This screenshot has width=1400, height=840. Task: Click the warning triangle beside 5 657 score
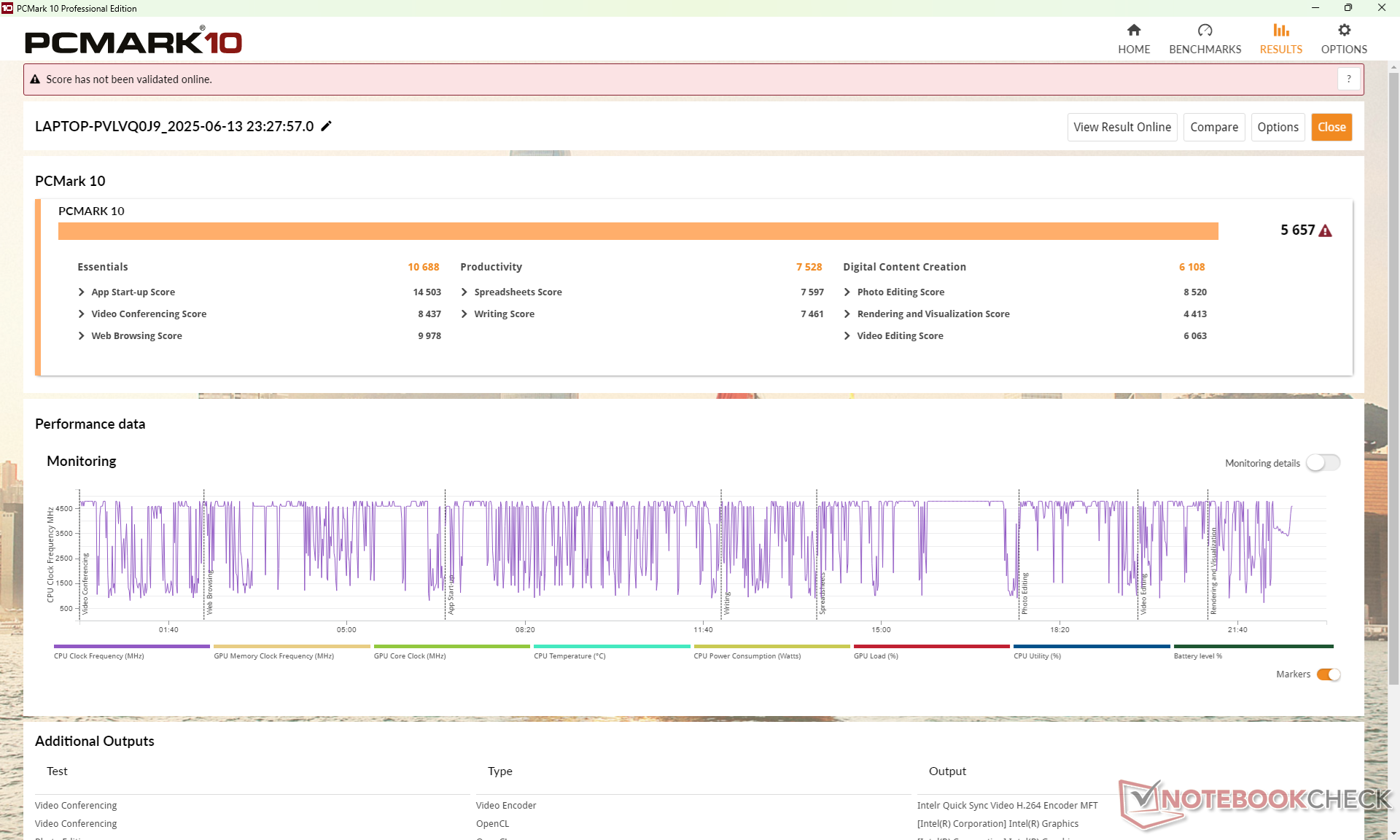[1325, 230]
